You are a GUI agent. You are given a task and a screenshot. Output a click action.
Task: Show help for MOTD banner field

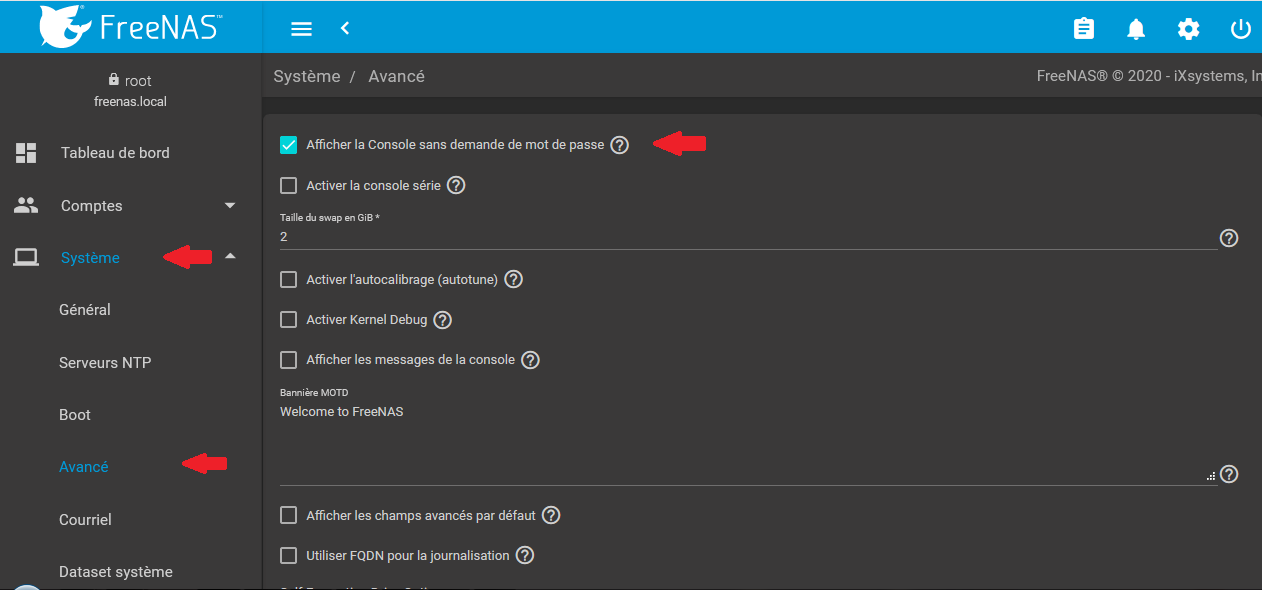pos(1229,474)
